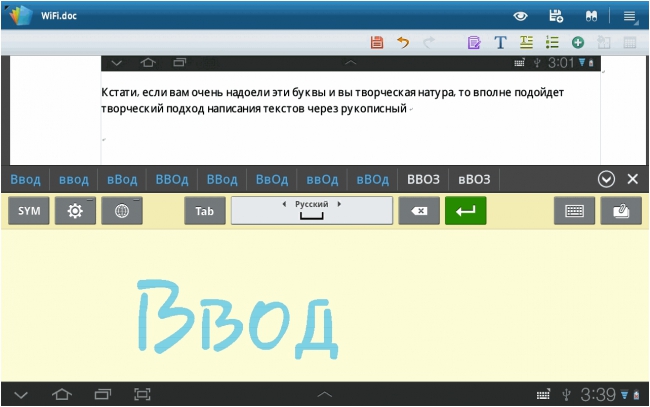The width and height of the screenshot is (650, 407).
Task: Click the green Enter key
Action: pyautogui.click(x=466, y=211)
